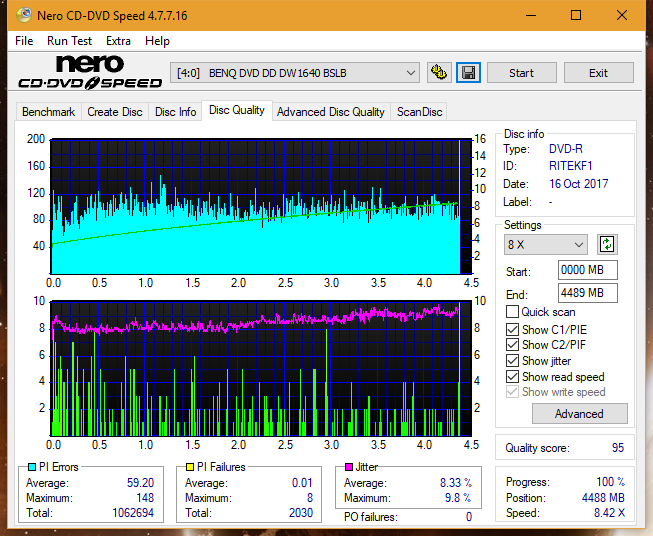Click the Nero app icon in title bar
653x536 pixels.
[24, 15]
